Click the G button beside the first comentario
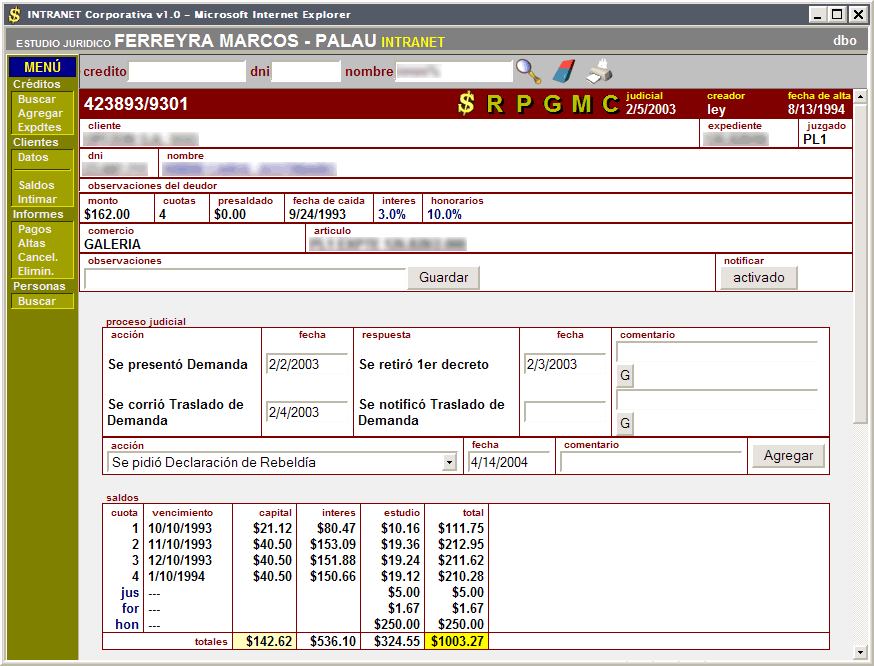 (625, 376)
